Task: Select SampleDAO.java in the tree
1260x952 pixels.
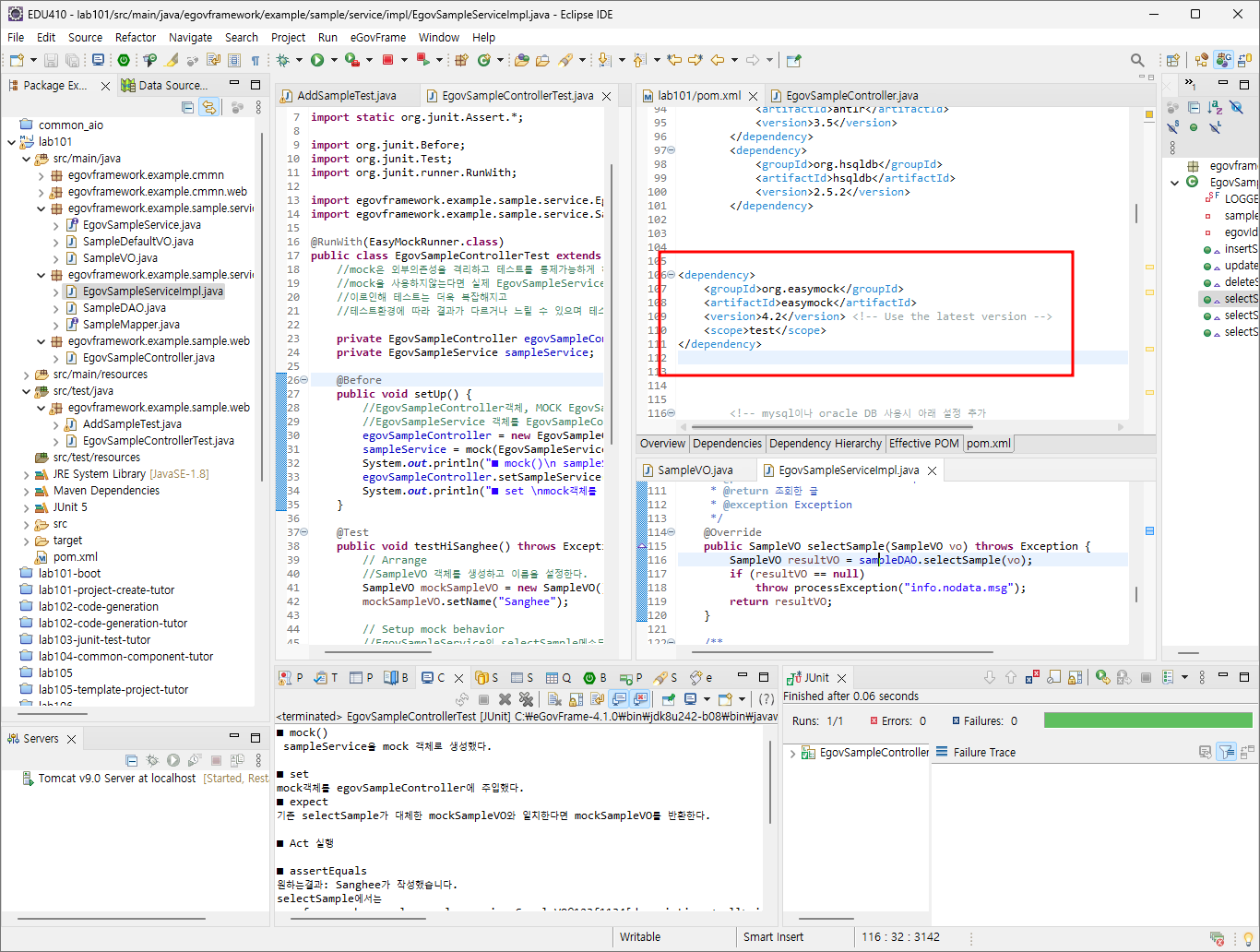Action: tap(125, 308)
